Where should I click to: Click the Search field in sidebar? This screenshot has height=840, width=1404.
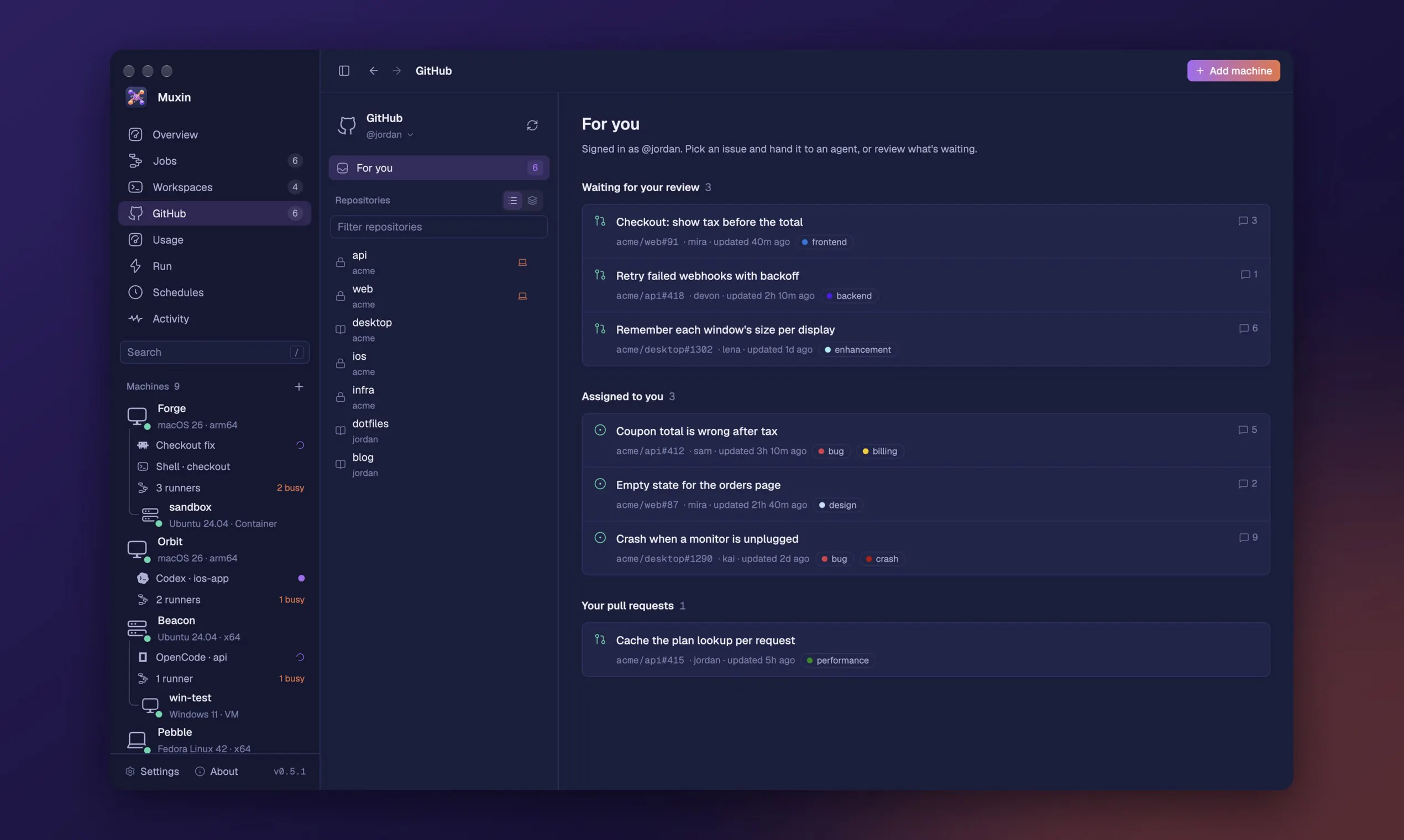214,352
